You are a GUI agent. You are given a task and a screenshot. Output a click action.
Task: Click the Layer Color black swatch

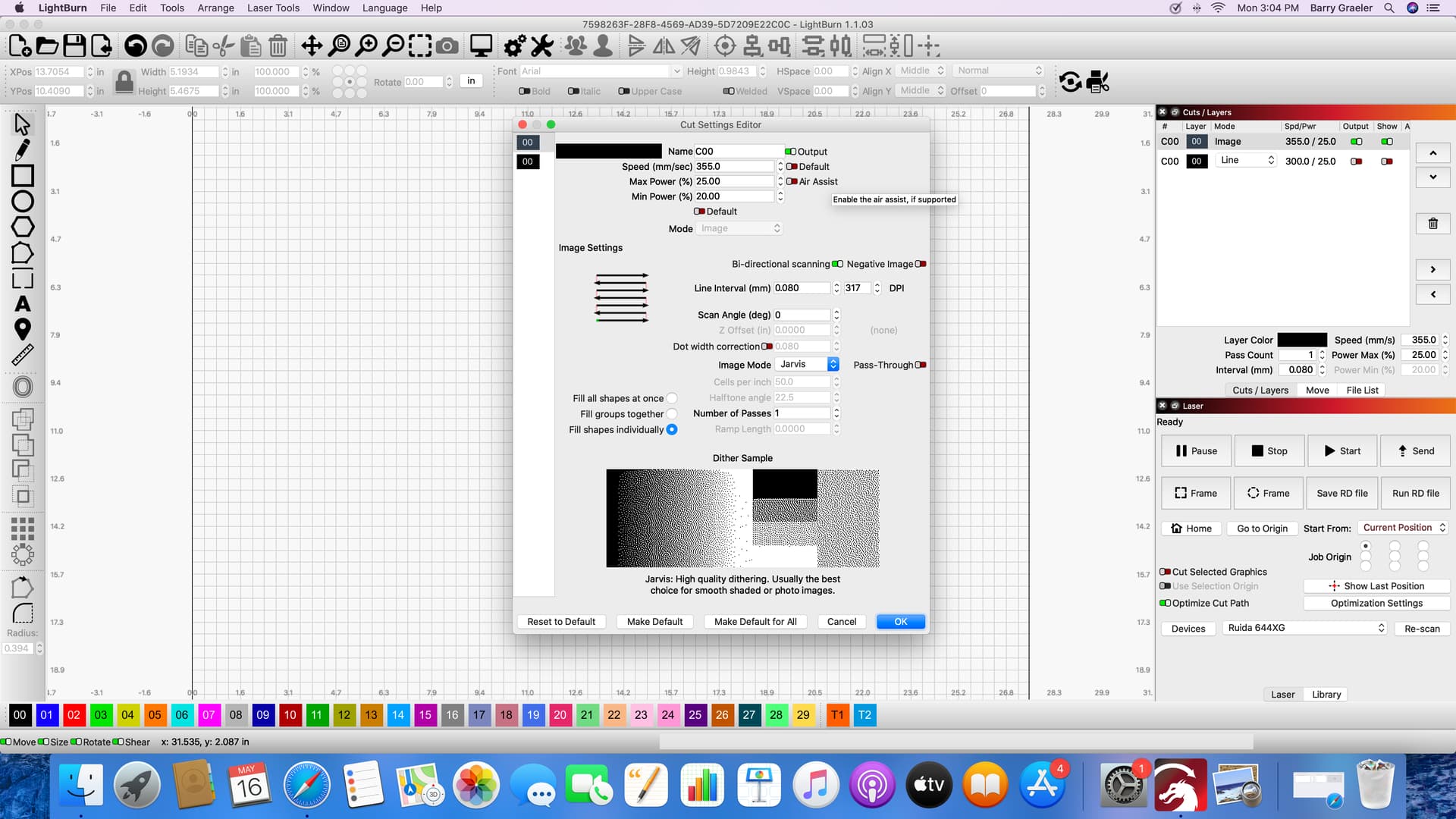(1302, 340)
